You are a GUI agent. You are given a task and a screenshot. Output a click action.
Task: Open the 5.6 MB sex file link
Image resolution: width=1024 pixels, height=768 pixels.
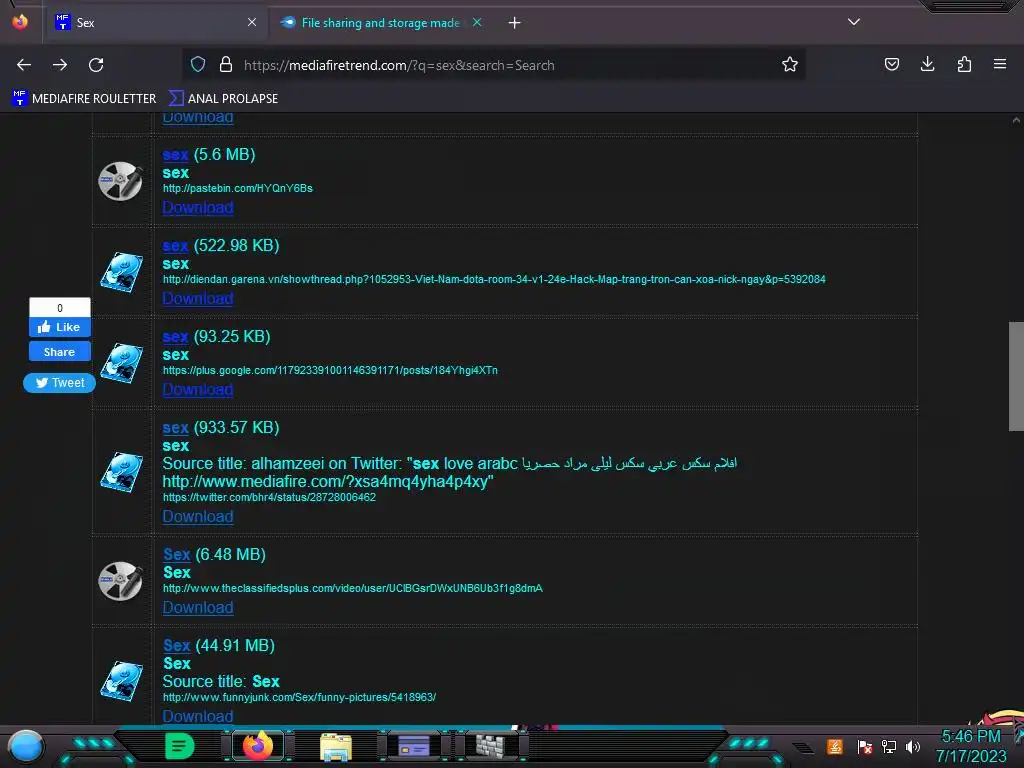click(175, 155)
